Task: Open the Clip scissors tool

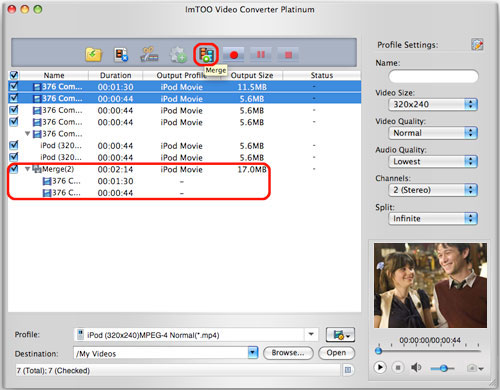Action: click(x=149, y=54)
